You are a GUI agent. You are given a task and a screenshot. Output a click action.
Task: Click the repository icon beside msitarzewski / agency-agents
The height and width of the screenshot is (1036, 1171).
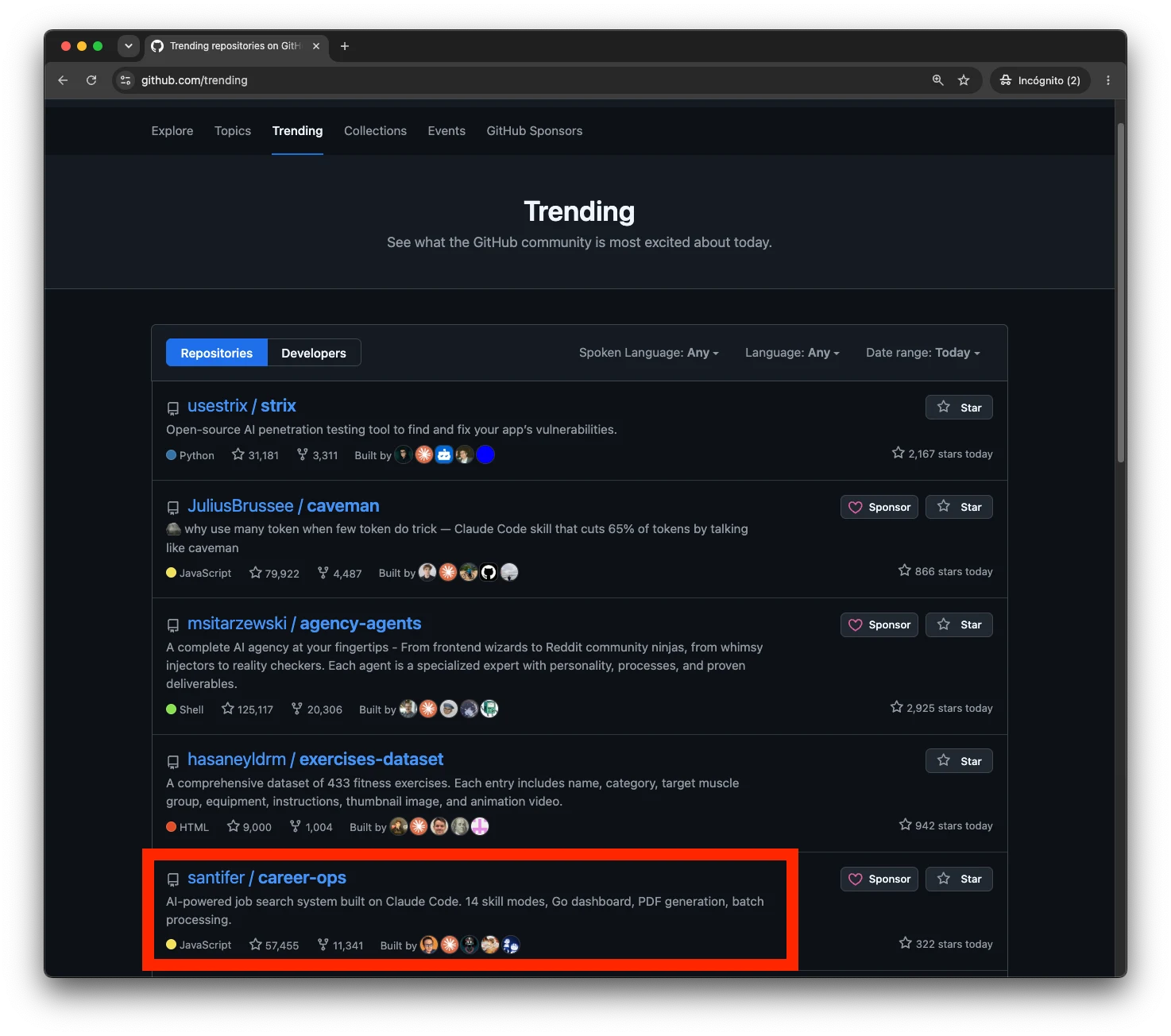(172, 626)
